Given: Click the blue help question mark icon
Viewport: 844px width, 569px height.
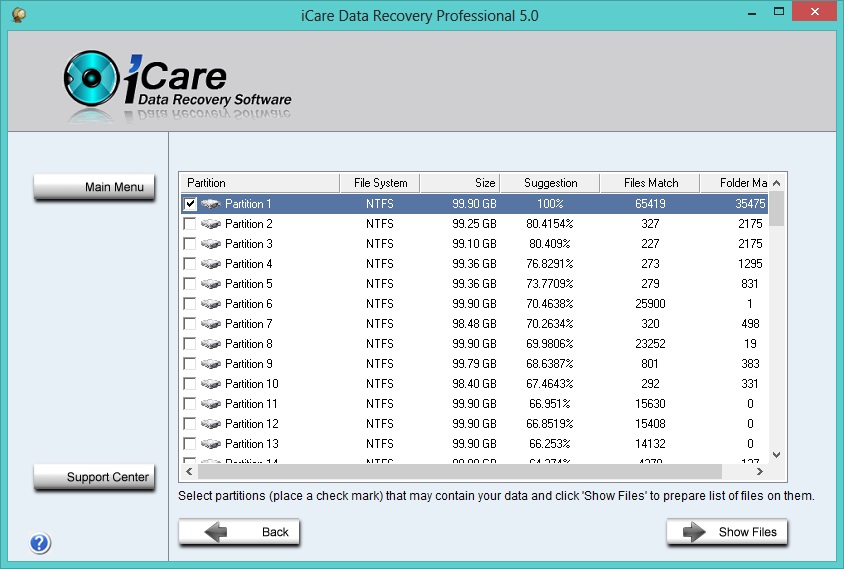Looking at the screenshot, I should pos(40,543).
